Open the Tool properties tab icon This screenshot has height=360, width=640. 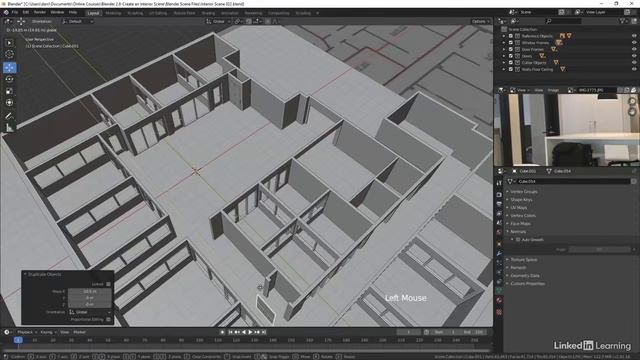(499, 183)
